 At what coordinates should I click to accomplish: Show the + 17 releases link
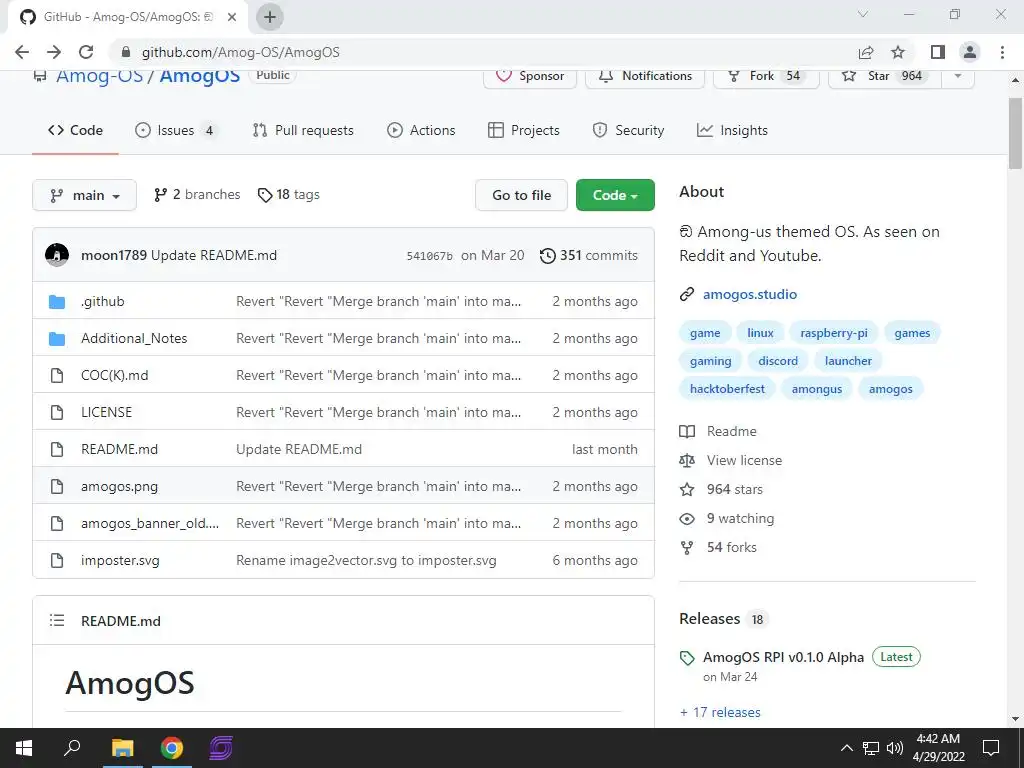pos(720,712)
